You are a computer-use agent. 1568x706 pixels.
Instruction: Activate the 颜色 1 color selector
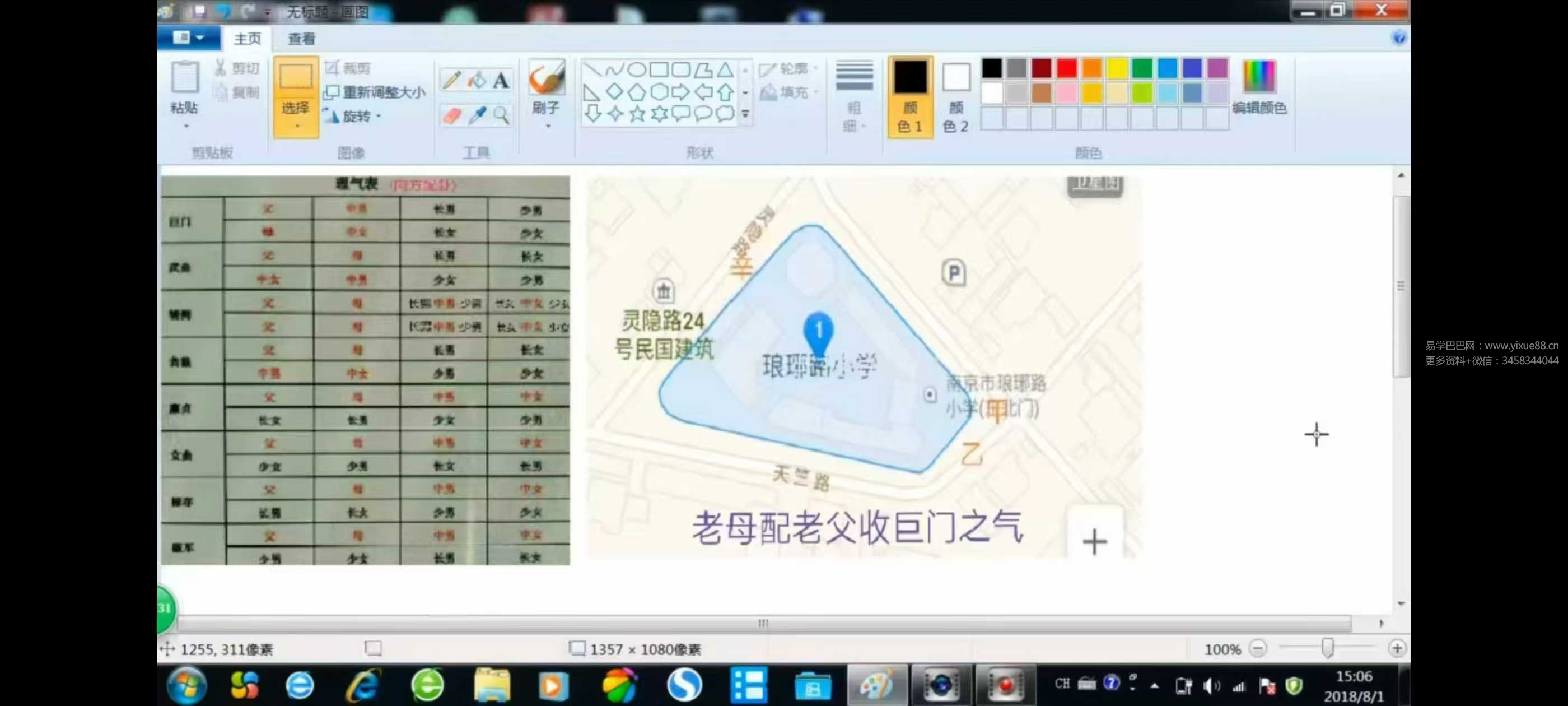909,97
